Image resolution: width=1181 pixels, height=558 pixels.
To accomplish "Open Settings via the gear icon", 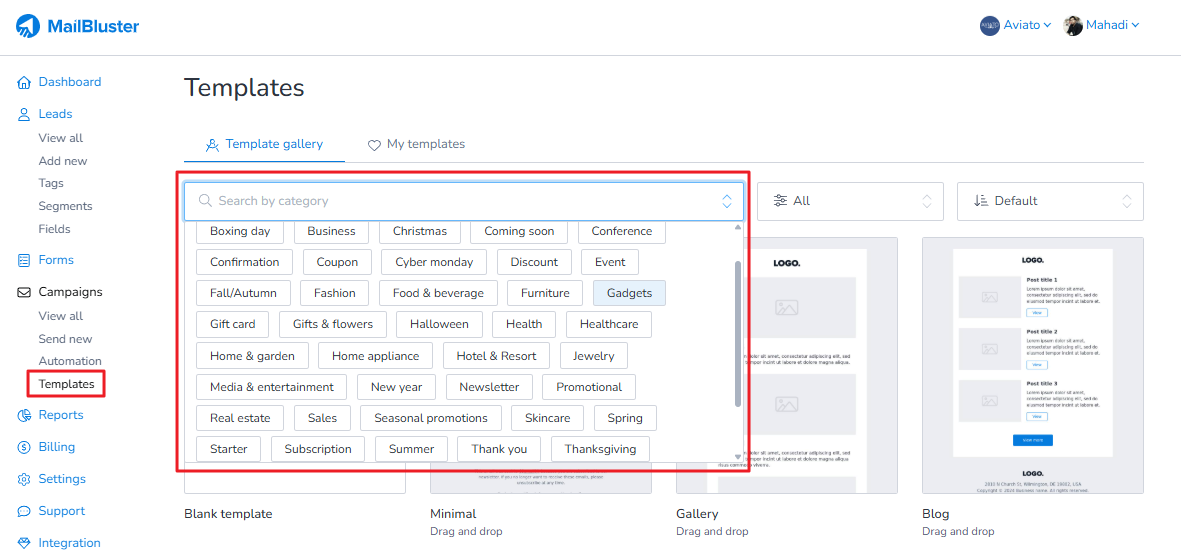I will click(25, 480).
